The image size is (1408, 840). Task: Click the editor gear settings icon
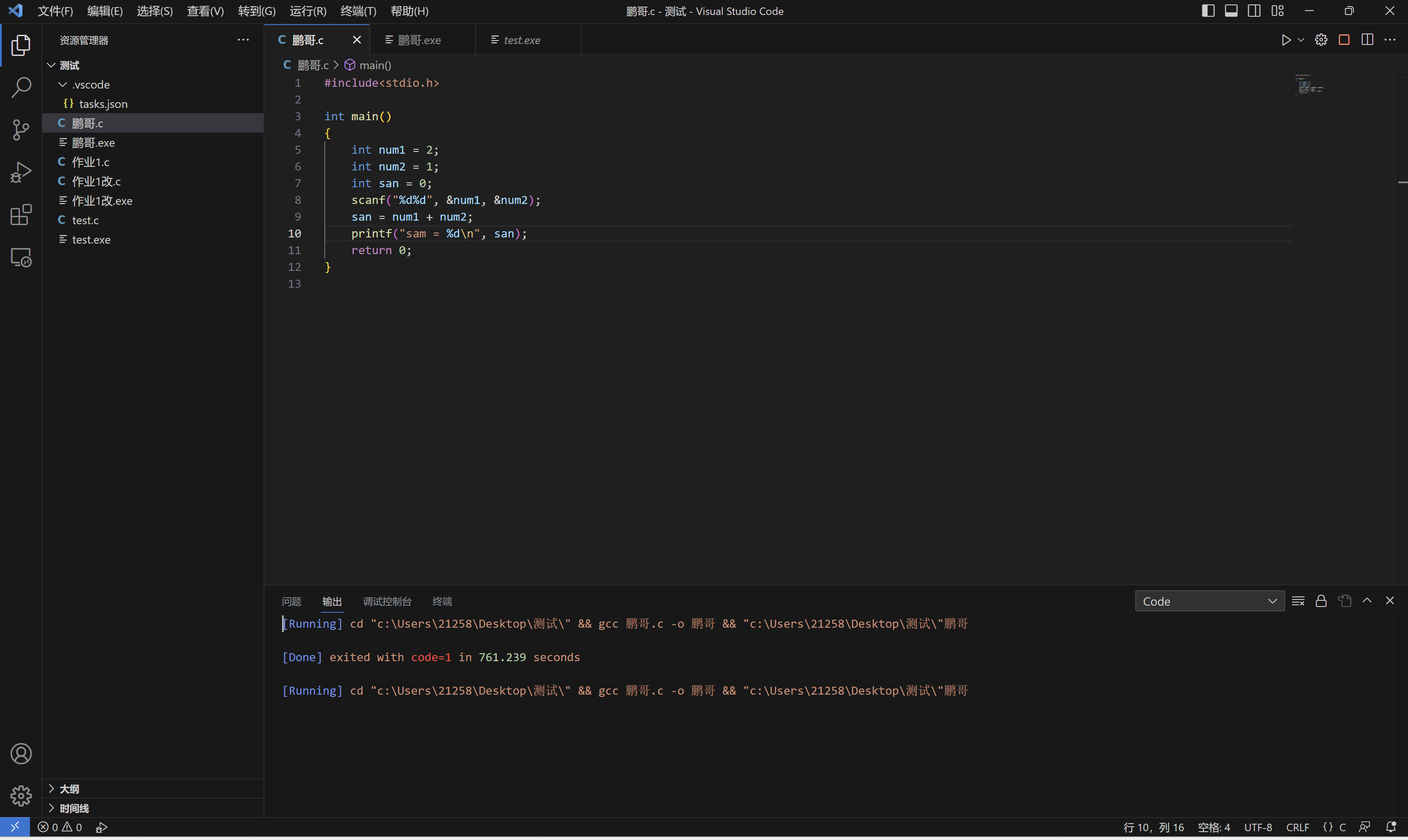click(1321, 40)
